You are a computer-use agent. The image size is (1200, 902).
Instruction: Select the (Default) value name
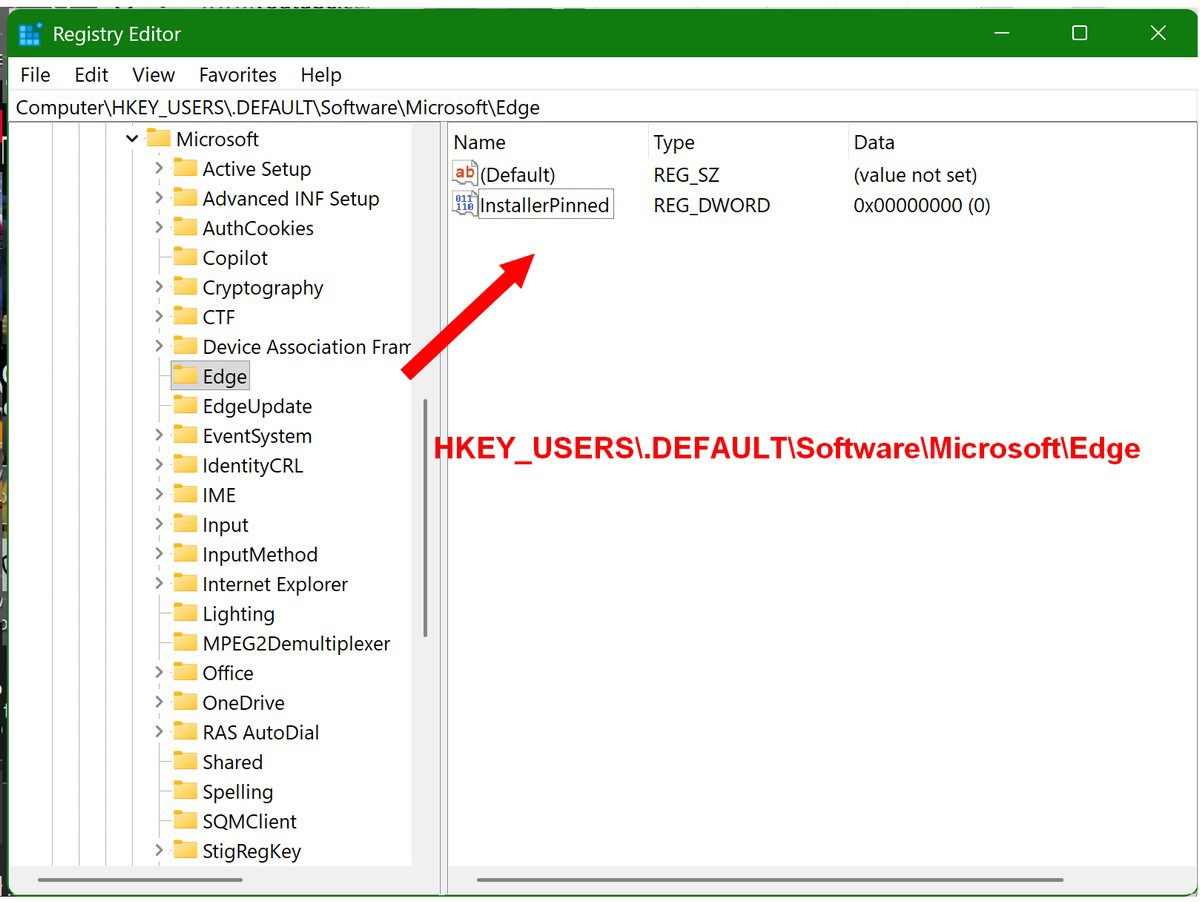click(517, 175)
